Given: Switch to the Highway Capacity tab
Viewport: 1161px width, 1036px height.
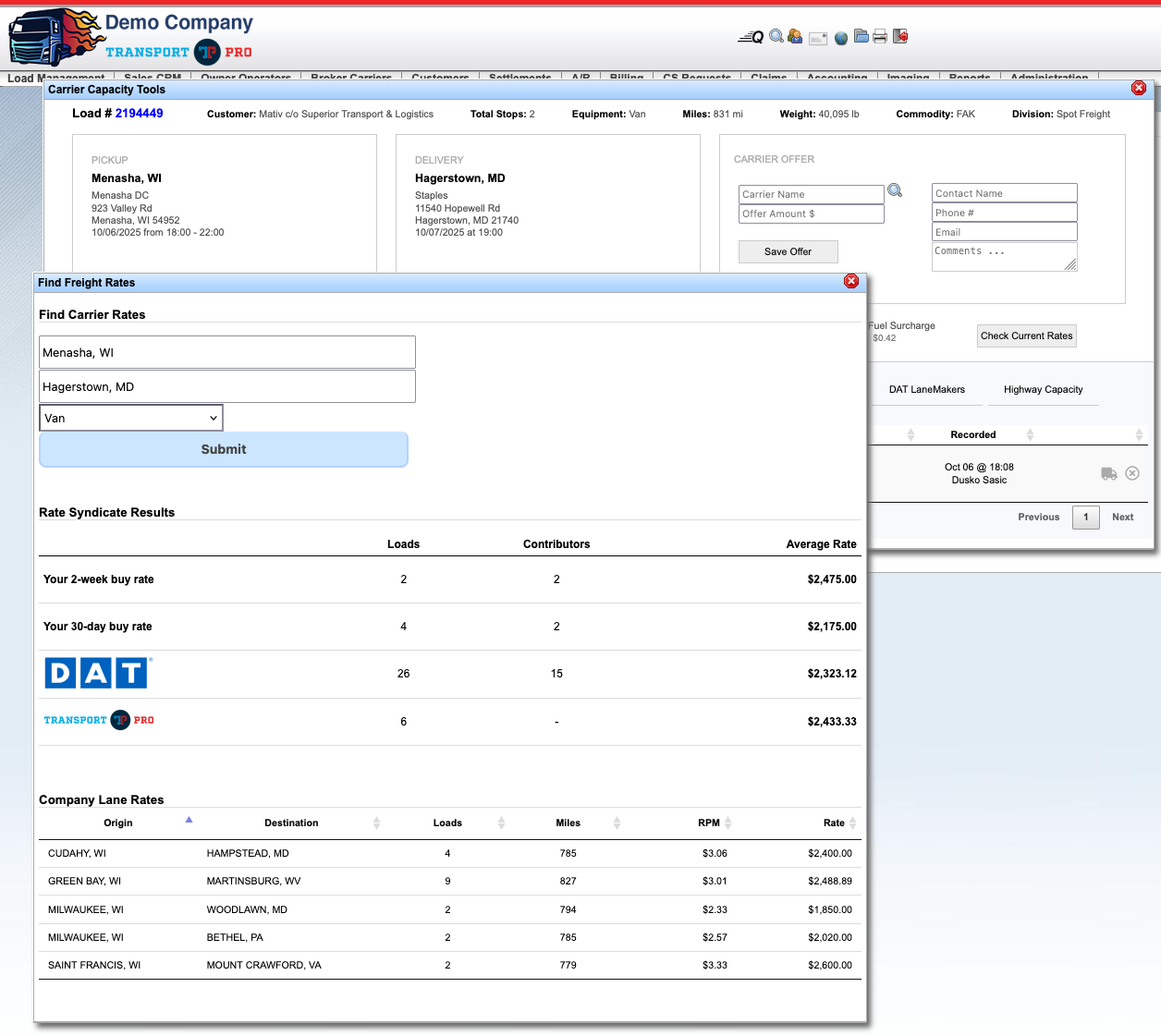Looking at the screenshot, I should pyautogui.click(x=1043, y=389).
